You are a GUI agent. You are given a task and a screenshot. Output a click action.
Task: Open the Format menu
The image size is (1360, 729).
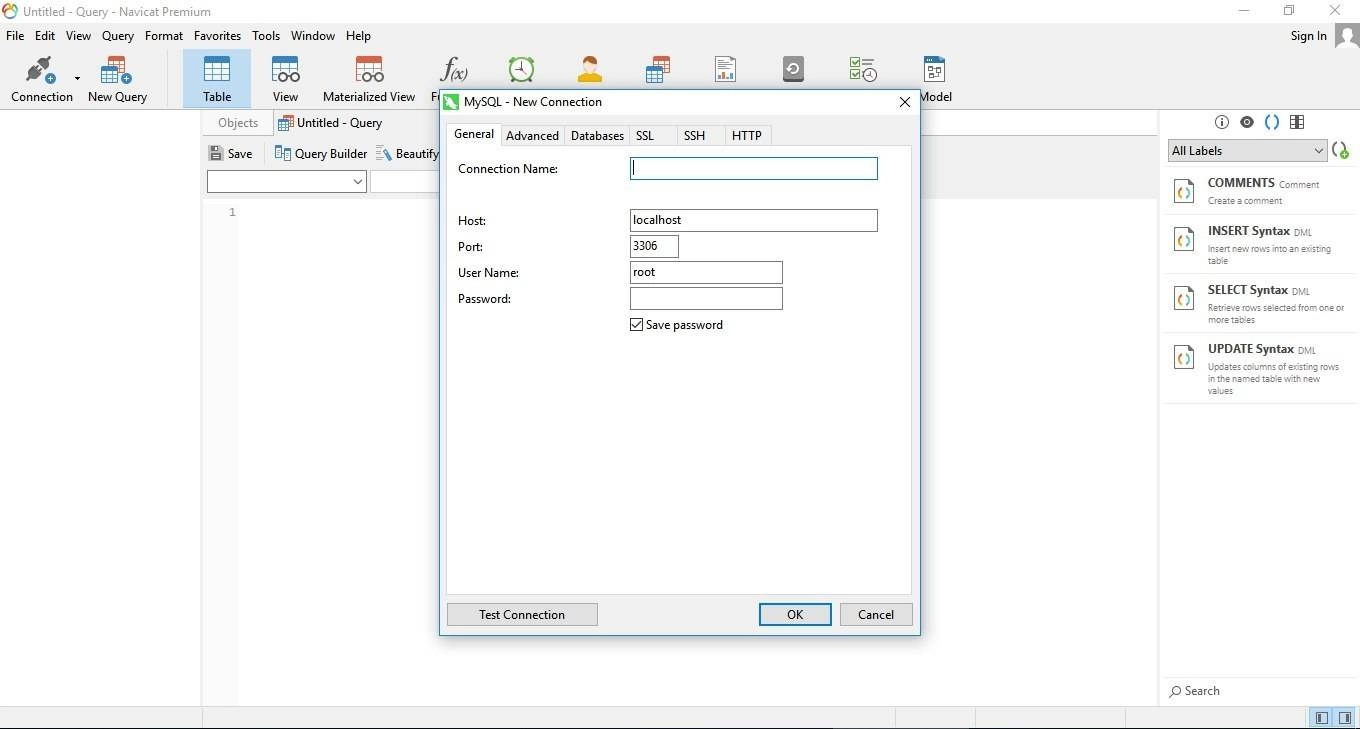[164, 35]
